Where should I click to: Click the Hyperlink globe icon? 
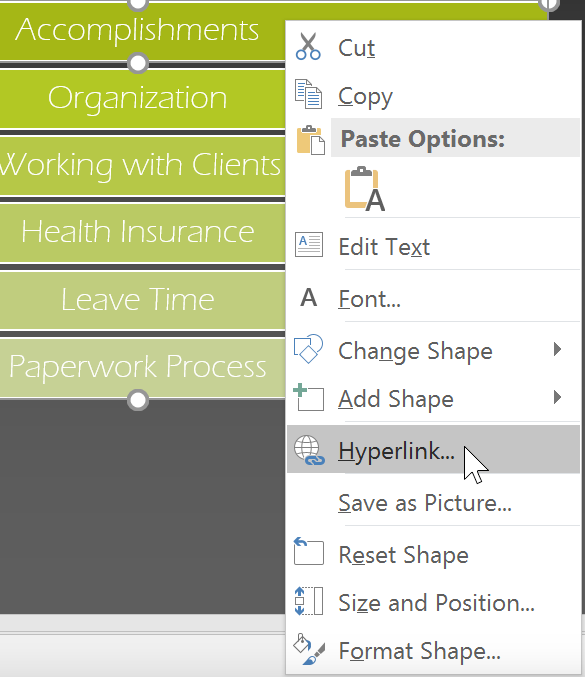pos(309,450)
